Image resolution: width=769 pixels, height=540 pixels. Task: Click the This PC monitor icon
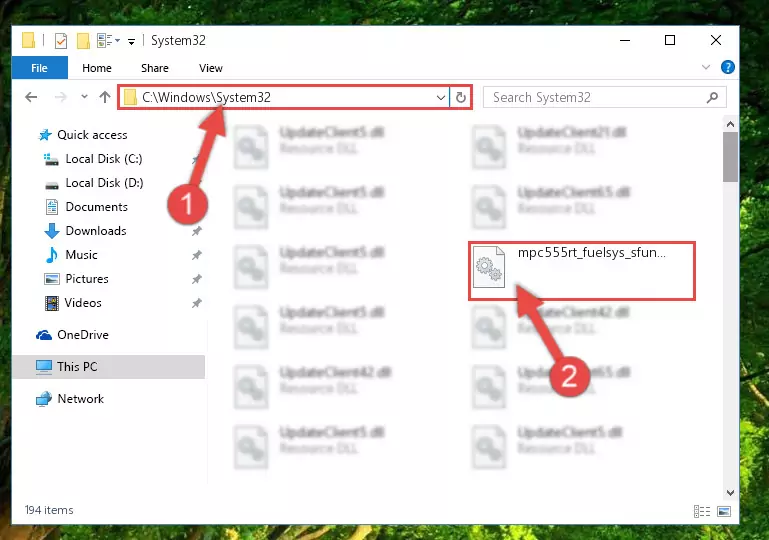[44, 367]
